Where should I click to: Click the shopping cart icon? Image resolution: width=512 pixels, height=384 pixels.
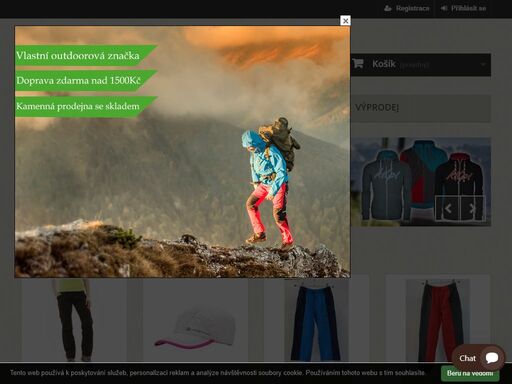[x=358, y=63]
